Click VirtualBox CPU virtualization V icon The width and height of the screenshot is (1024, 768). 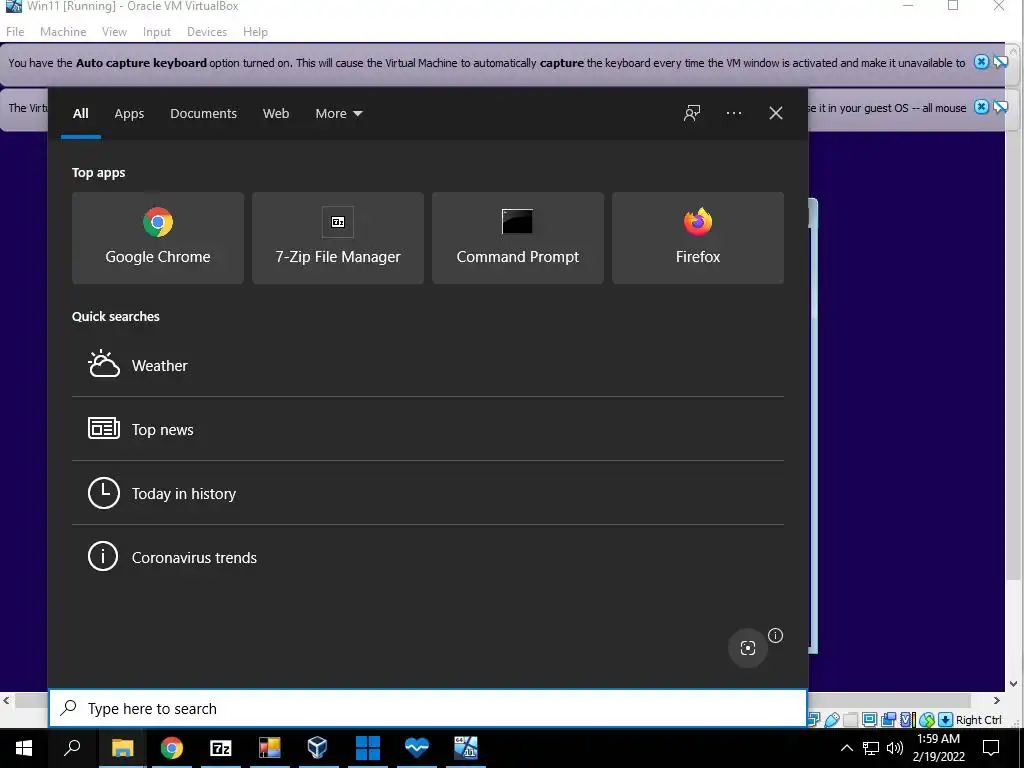(907, 720)
